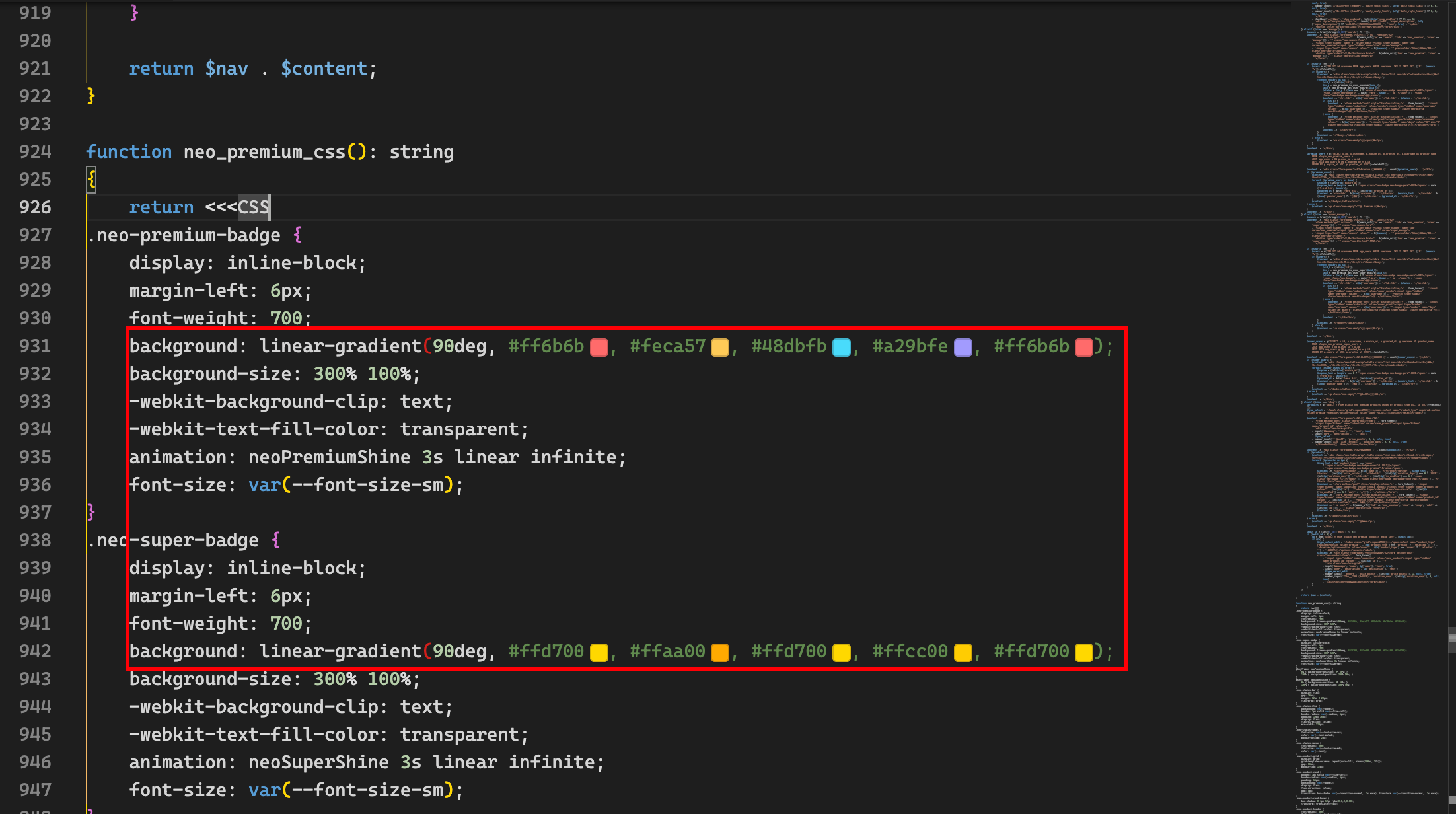Click the neoSuperShine animation name
This screenshot has width=1456, height=814.
point(318,762)
